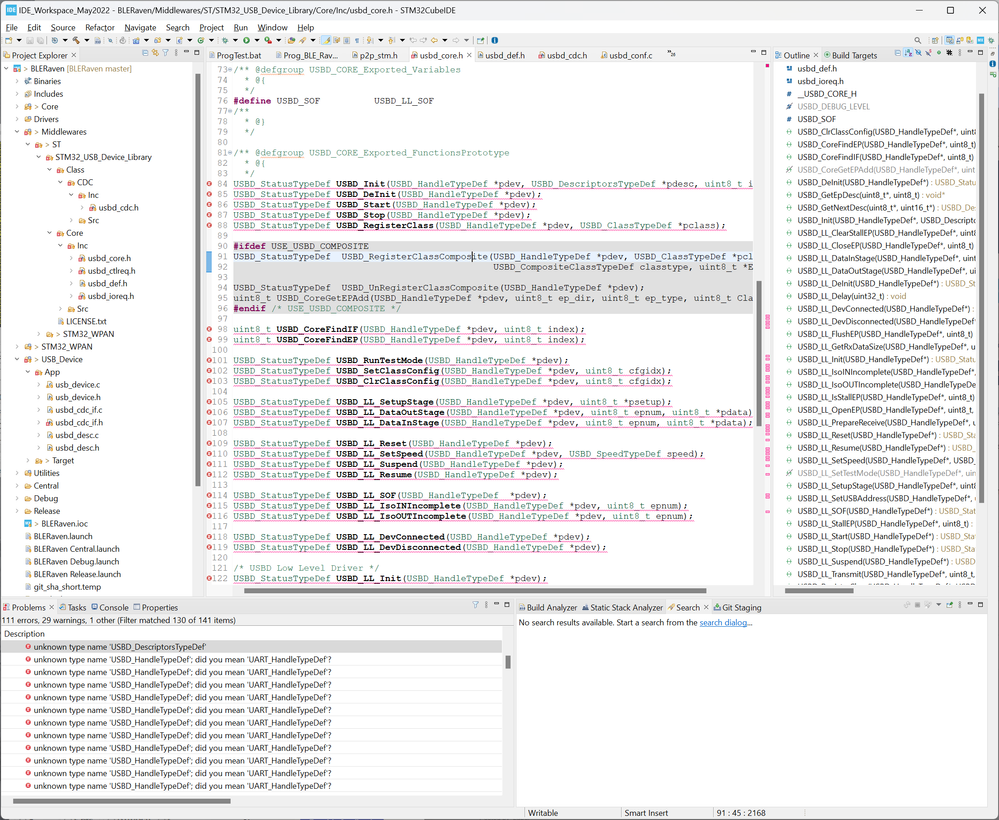The height and width of the screenshot is (820, 999).
Task: Switch to the Debug perspective icon
Action: [x=991, y=40]
